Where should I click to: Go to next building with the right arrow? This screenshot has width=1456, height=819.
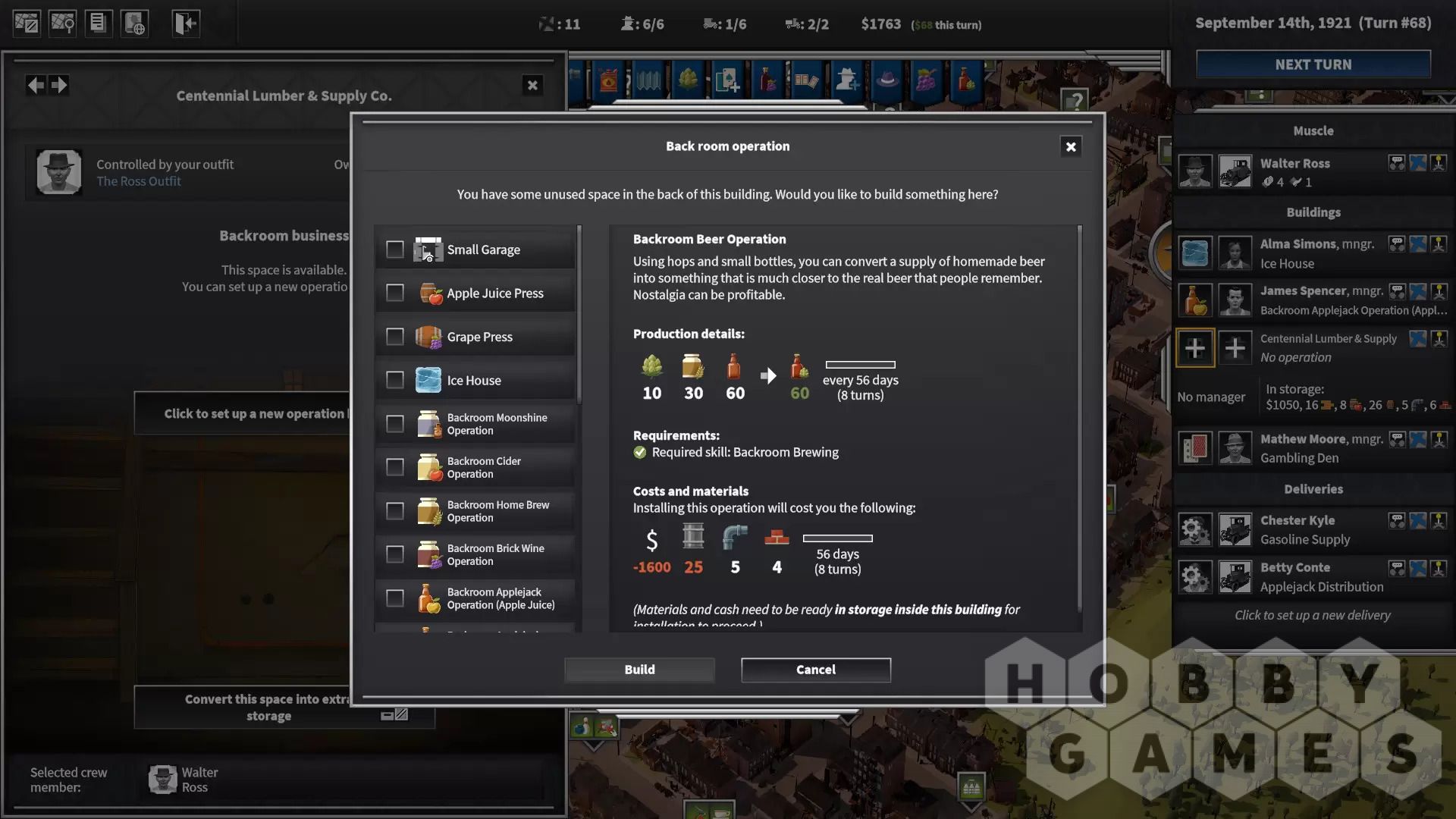pyautogui.click(x=59, y=84)
